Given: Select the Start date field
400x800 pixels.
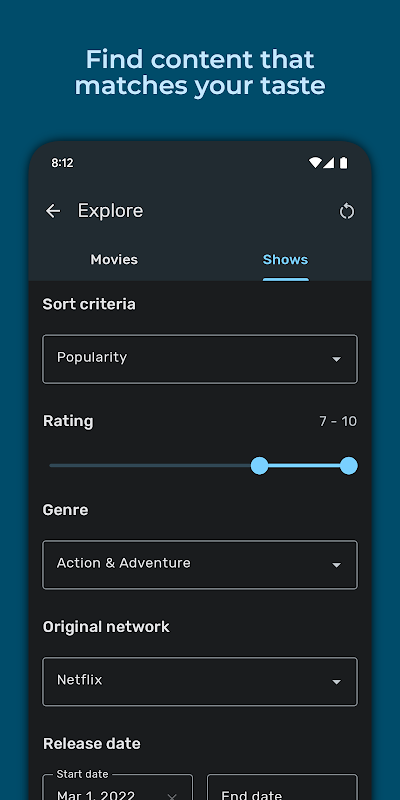Looking at the screenshot, I should click(118, 787).
